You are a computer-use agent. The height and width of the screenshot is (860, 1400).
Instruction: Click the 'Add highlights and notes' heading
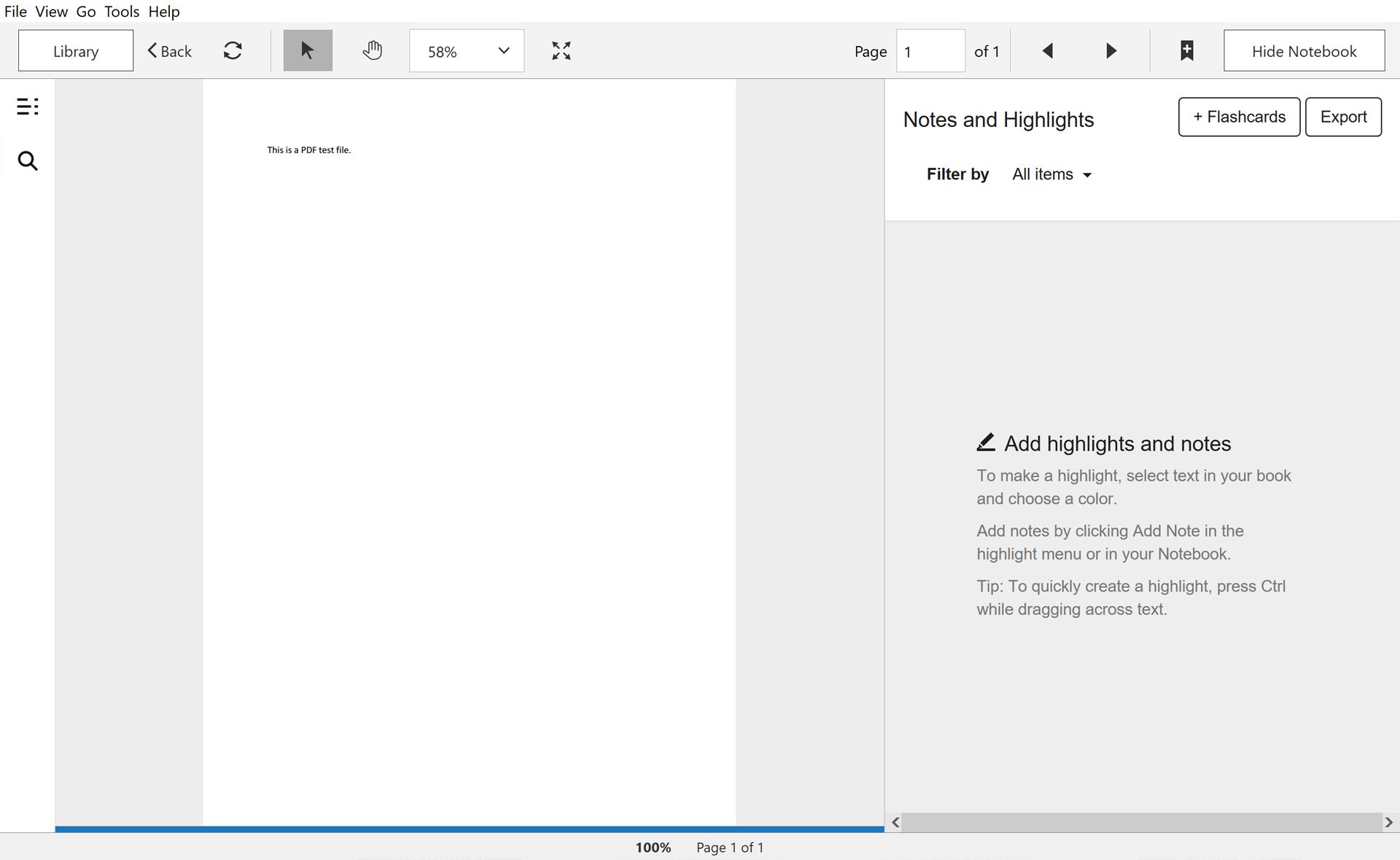1117,443
